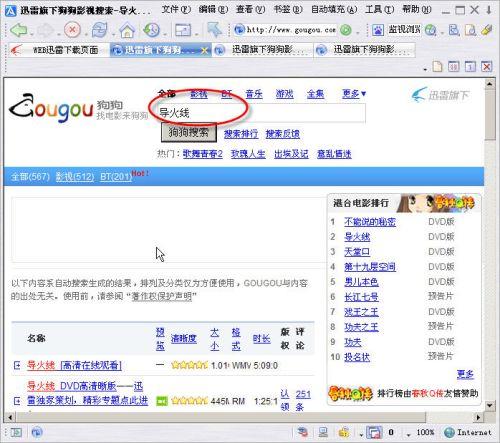Open the 工具(T) menu

[379, 9]
